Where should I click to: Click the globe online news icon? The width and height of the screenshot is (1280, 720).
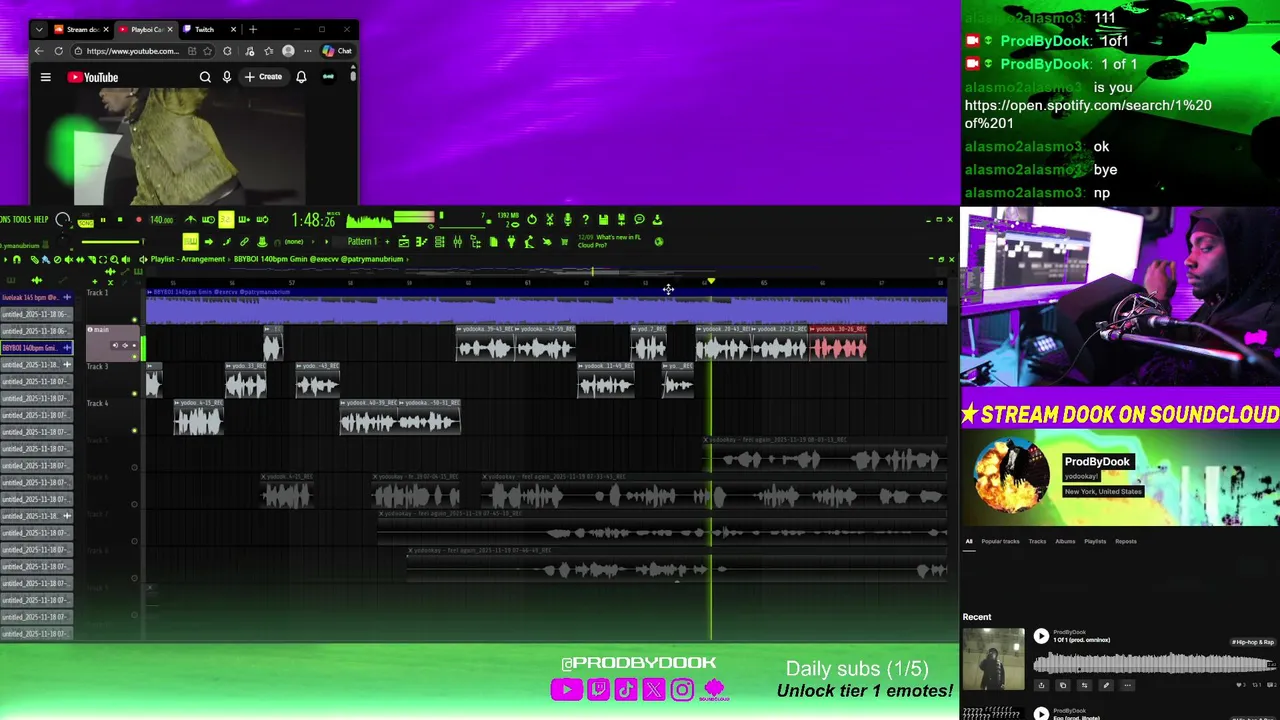click(659, 242)
